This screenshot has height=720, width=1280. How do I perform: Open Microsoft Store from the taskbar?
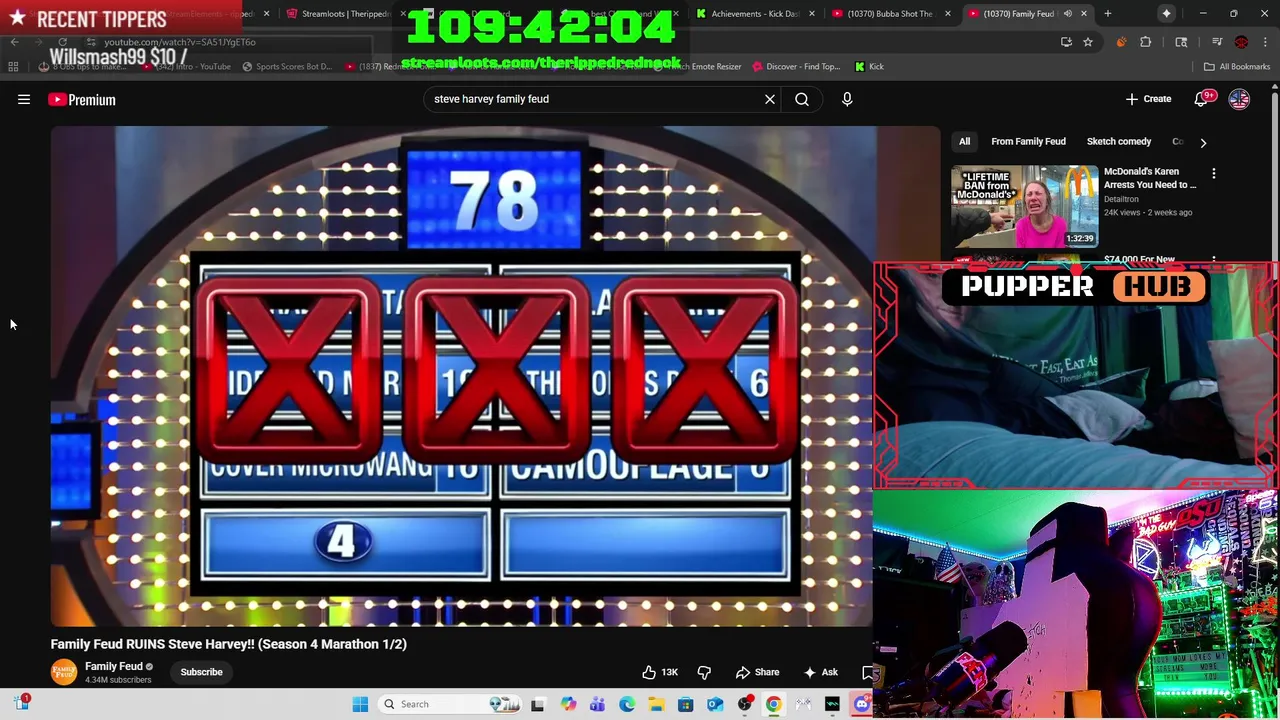[x=685, y=704]
